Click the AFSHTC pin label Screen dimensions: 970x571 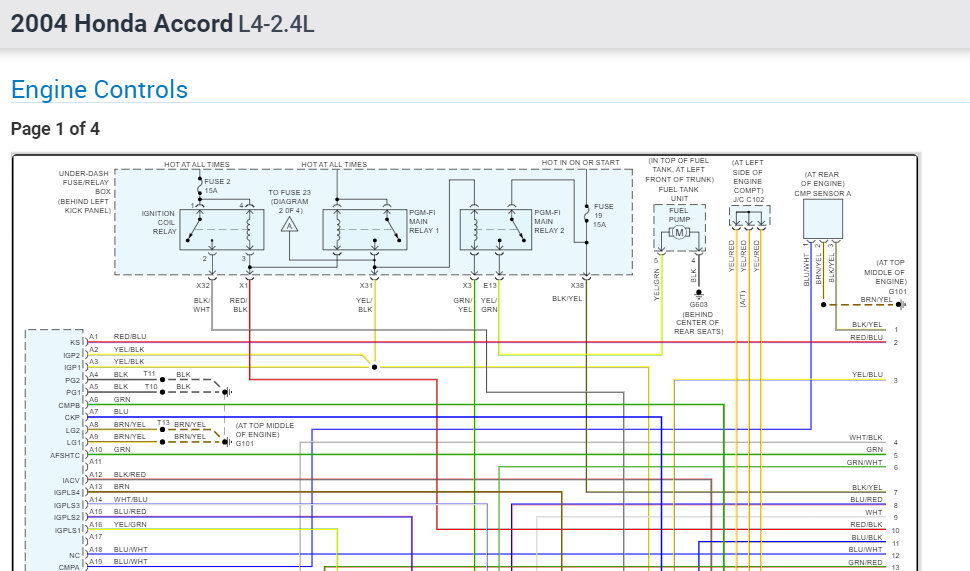point(66,455)
